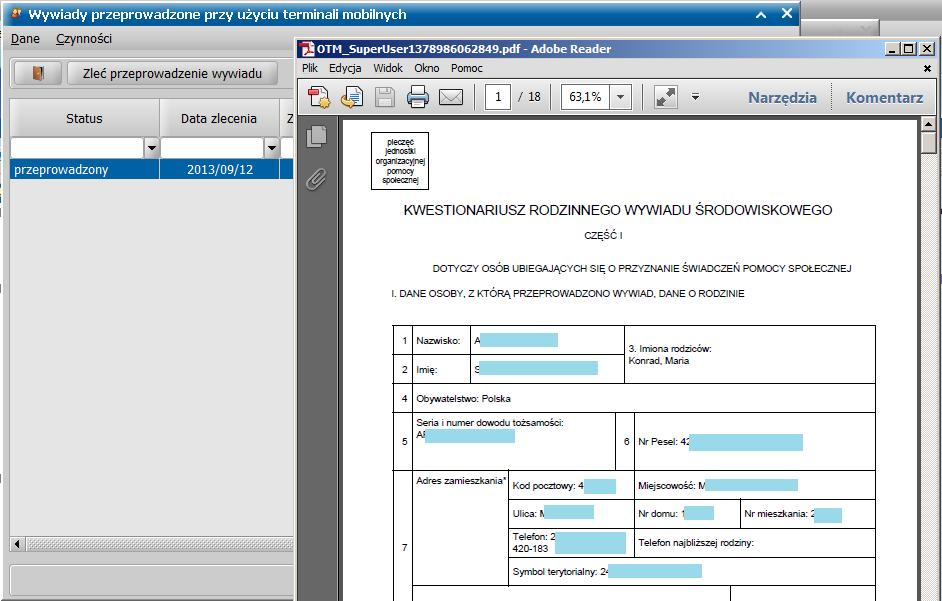
Task: Click Zleć przeprowadzenie wywiadu button
Action: [x=172, y=73]
